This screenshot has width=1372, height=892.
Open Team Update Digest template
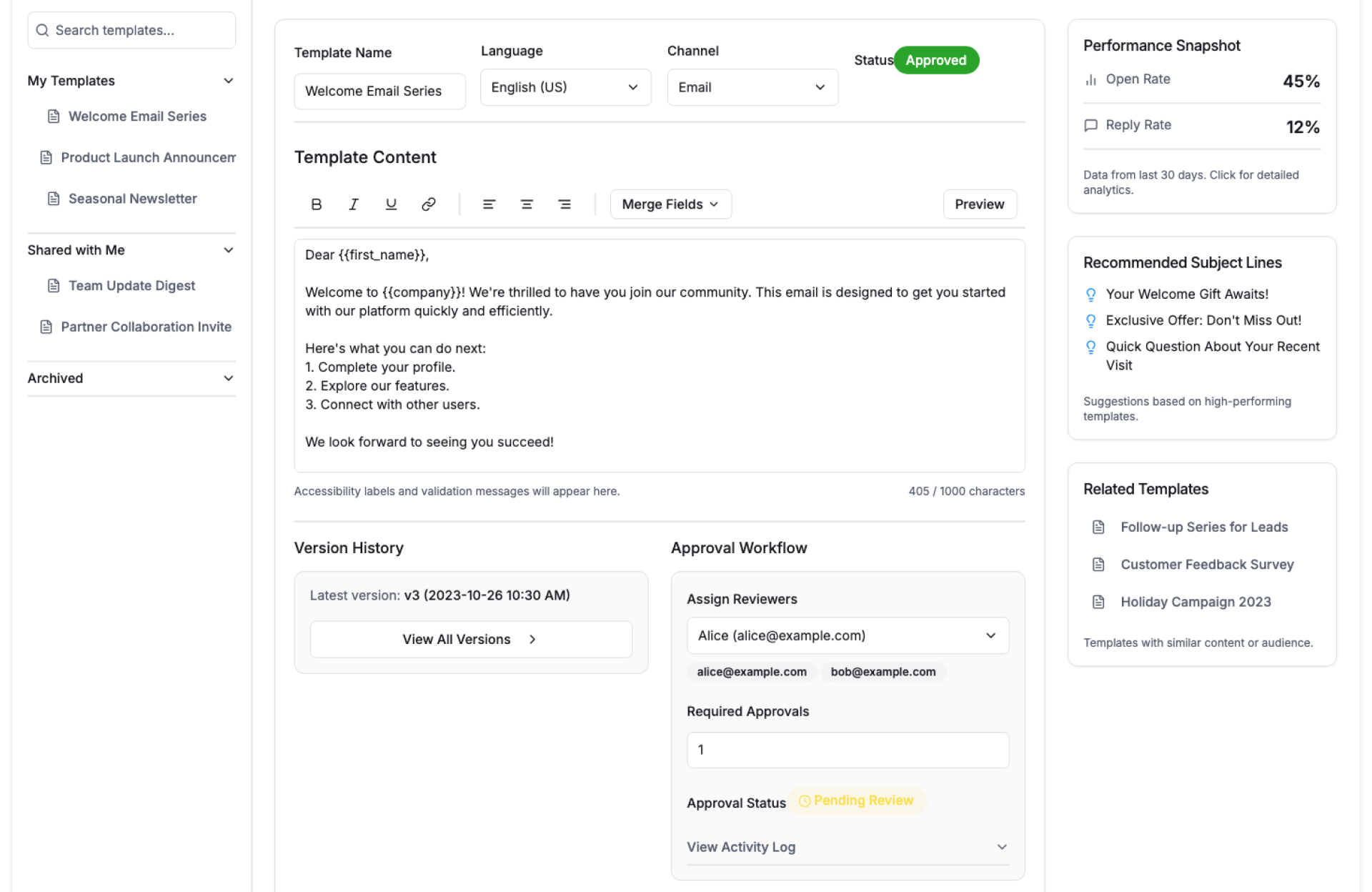(131, 286)
